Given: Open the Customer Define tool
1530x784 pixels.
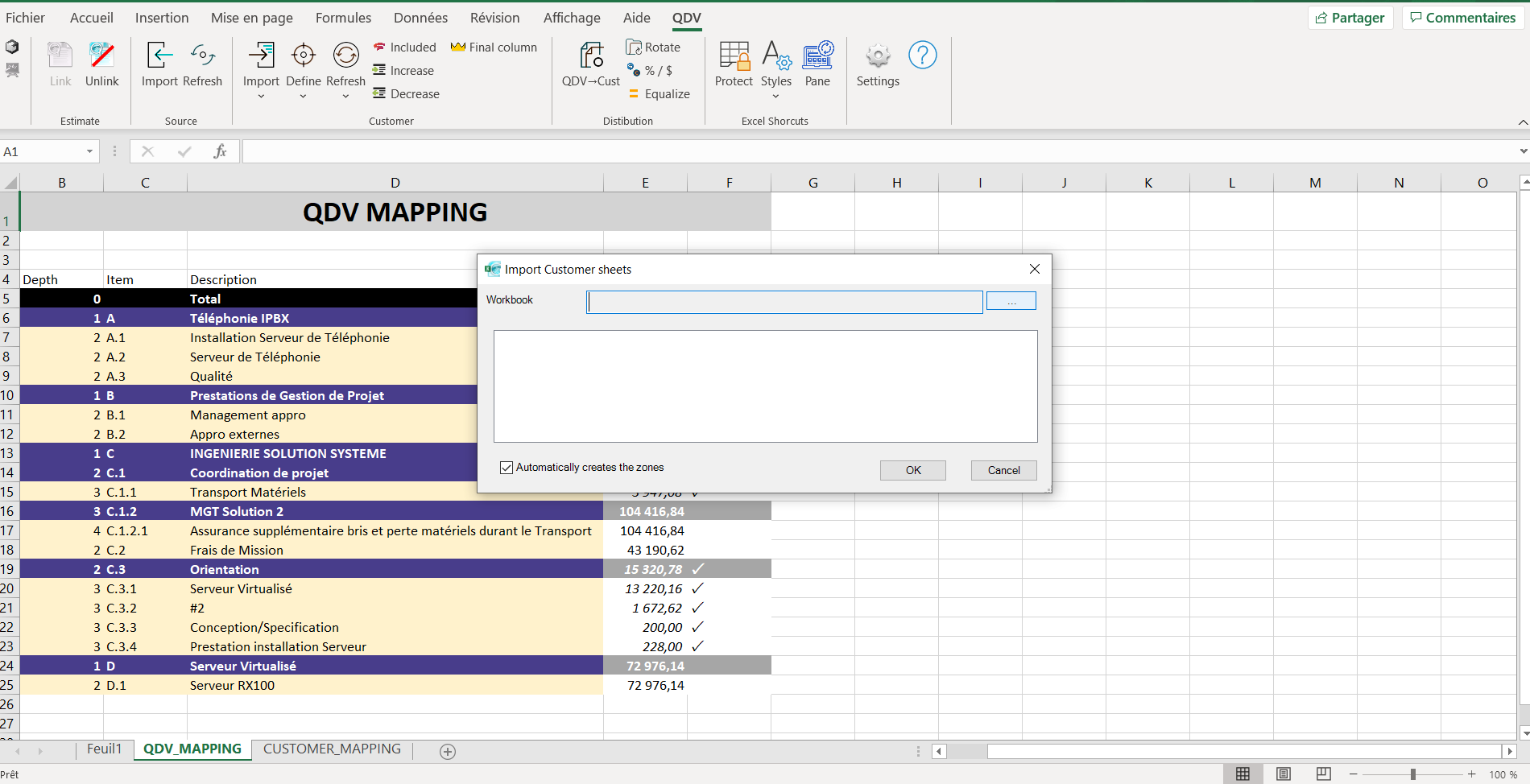Looking at the screenshot, I should pos(304,55).
